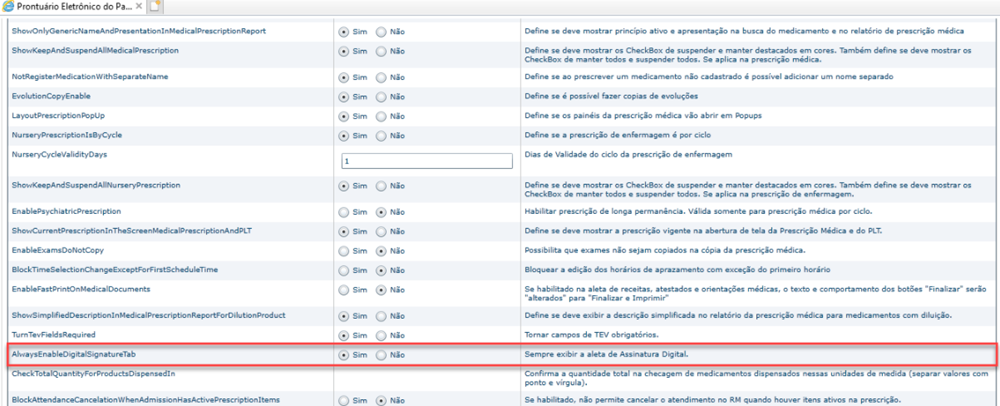Select Sim for NotRegisterMedicationWithSeparateName
The height and width of the screenshot is (406, 1000).
tap(344, 78)
